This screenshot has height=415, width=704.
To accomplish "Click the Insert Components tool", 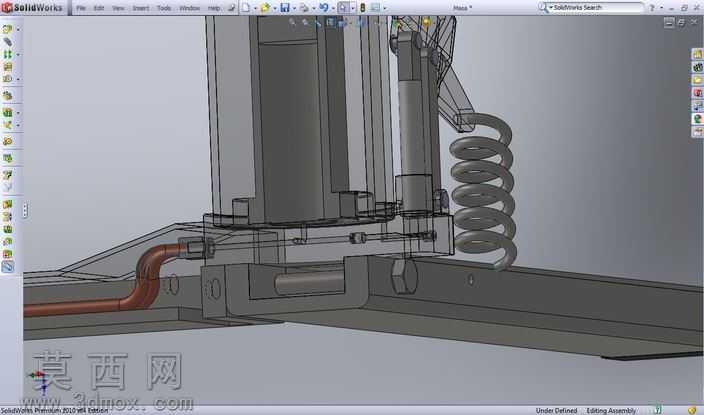I will click(x=7, y=29).
